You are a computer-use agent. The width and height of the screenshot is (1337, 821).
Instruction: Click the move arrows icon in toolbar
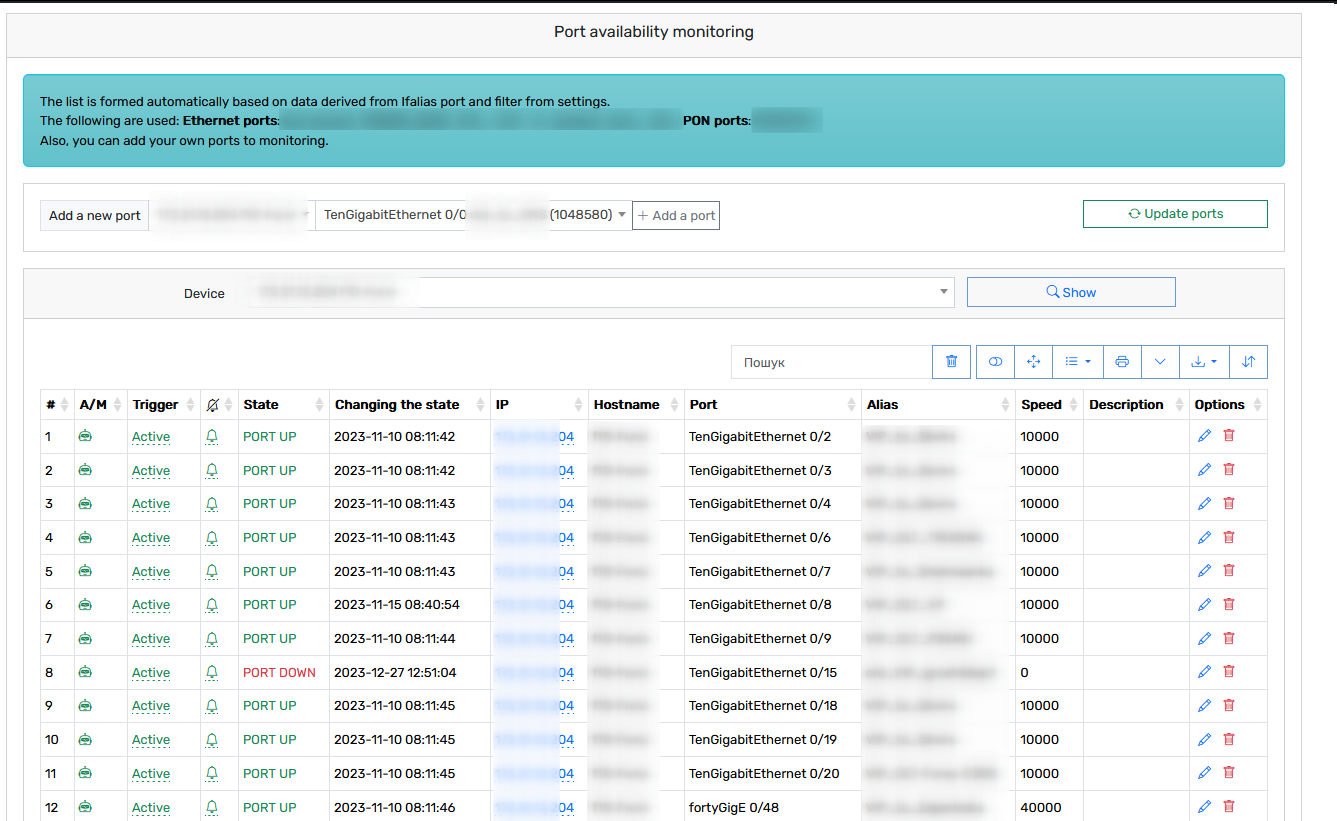[x=1034, y=362]
